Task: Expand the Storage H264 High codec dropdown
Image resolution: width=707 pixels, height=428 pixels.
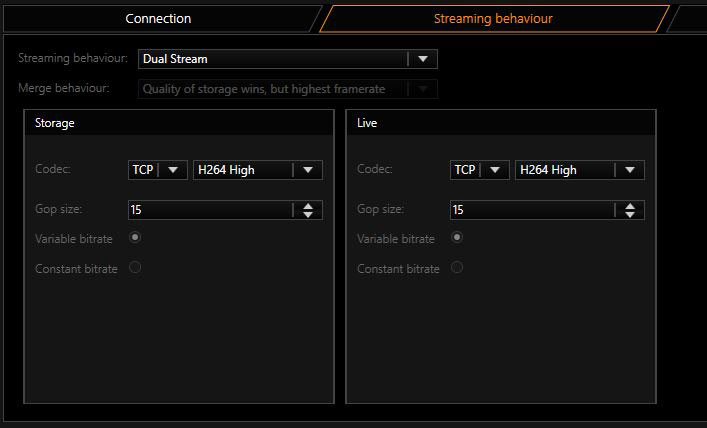Action: point(308,170)
